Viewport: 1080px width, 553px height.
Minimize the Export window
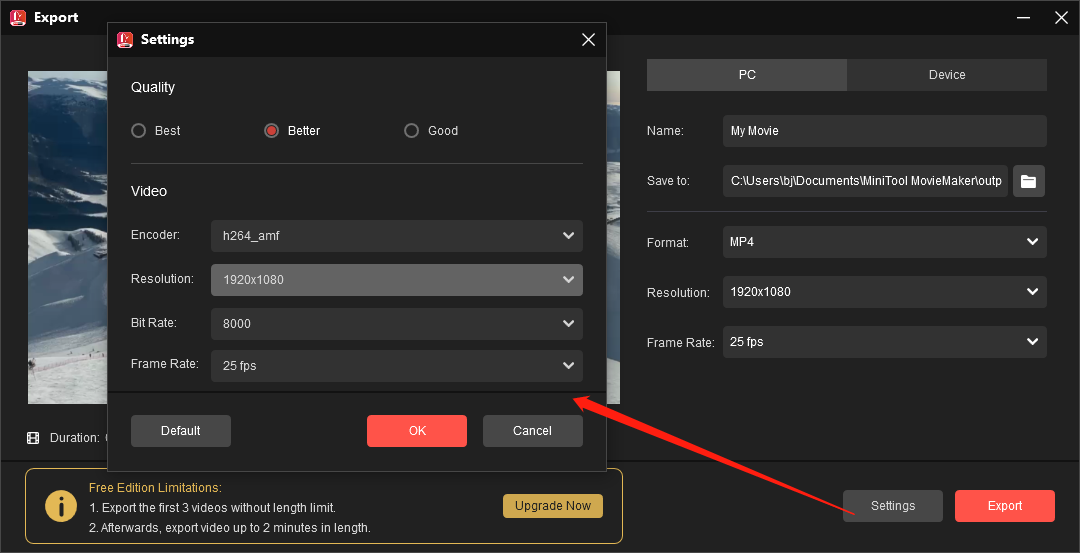1022,18
